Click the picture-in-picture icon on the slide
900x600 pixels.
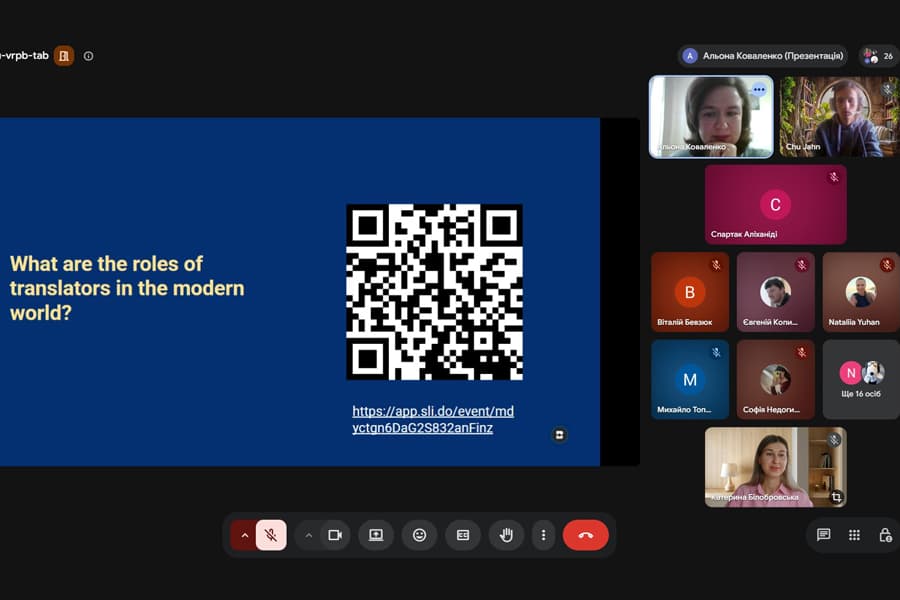click(x=560, y=435)
